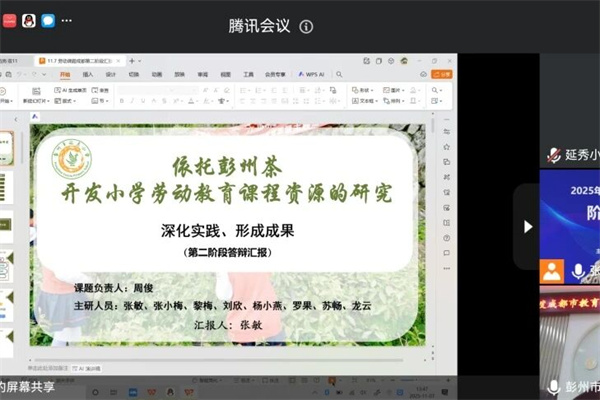Toggle bold formatting in the ribbon
Screen dimensions: 600x400
pos(121,101)
